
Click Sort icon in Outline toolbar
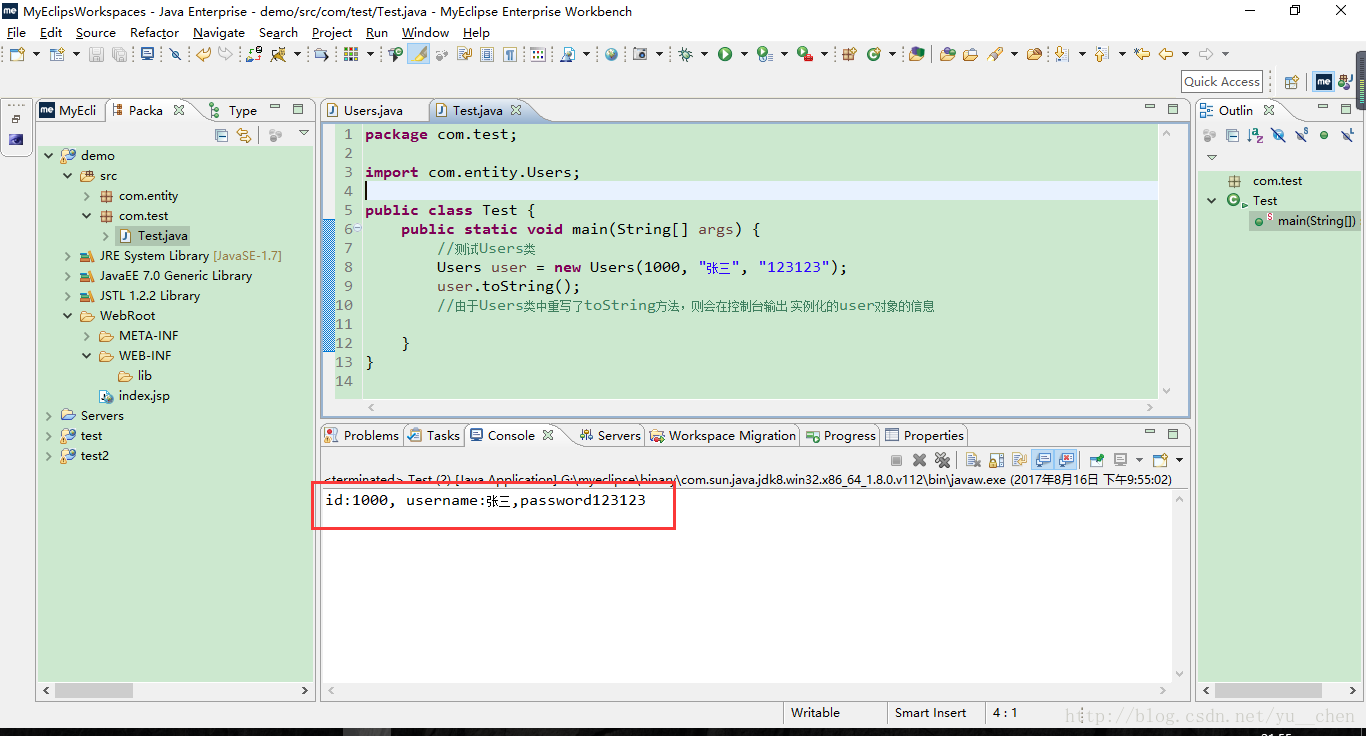pos(1255,135)
